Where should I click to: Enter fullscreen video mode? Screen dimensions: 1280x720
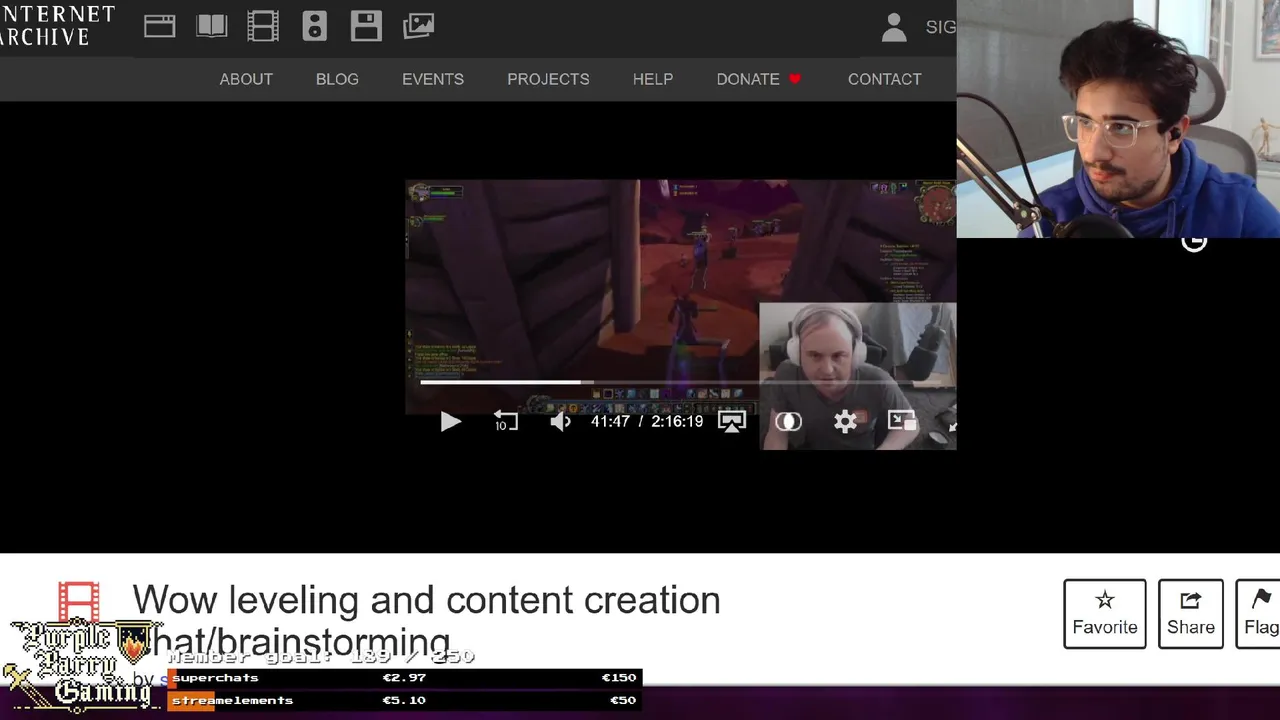click(x=952, y=425)
